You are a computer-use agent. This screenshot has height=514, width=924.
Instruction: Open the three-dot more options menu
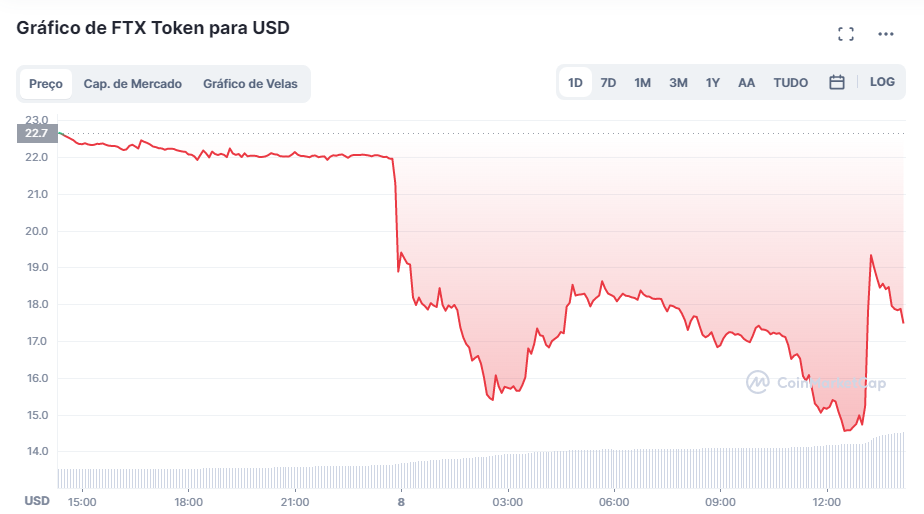click(885, 34)
